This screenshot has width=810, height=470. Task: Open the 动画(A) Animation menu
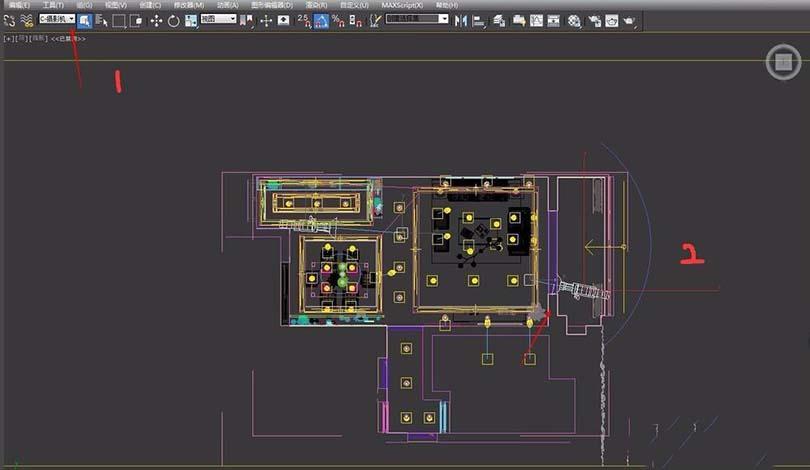tap(227, 5)
